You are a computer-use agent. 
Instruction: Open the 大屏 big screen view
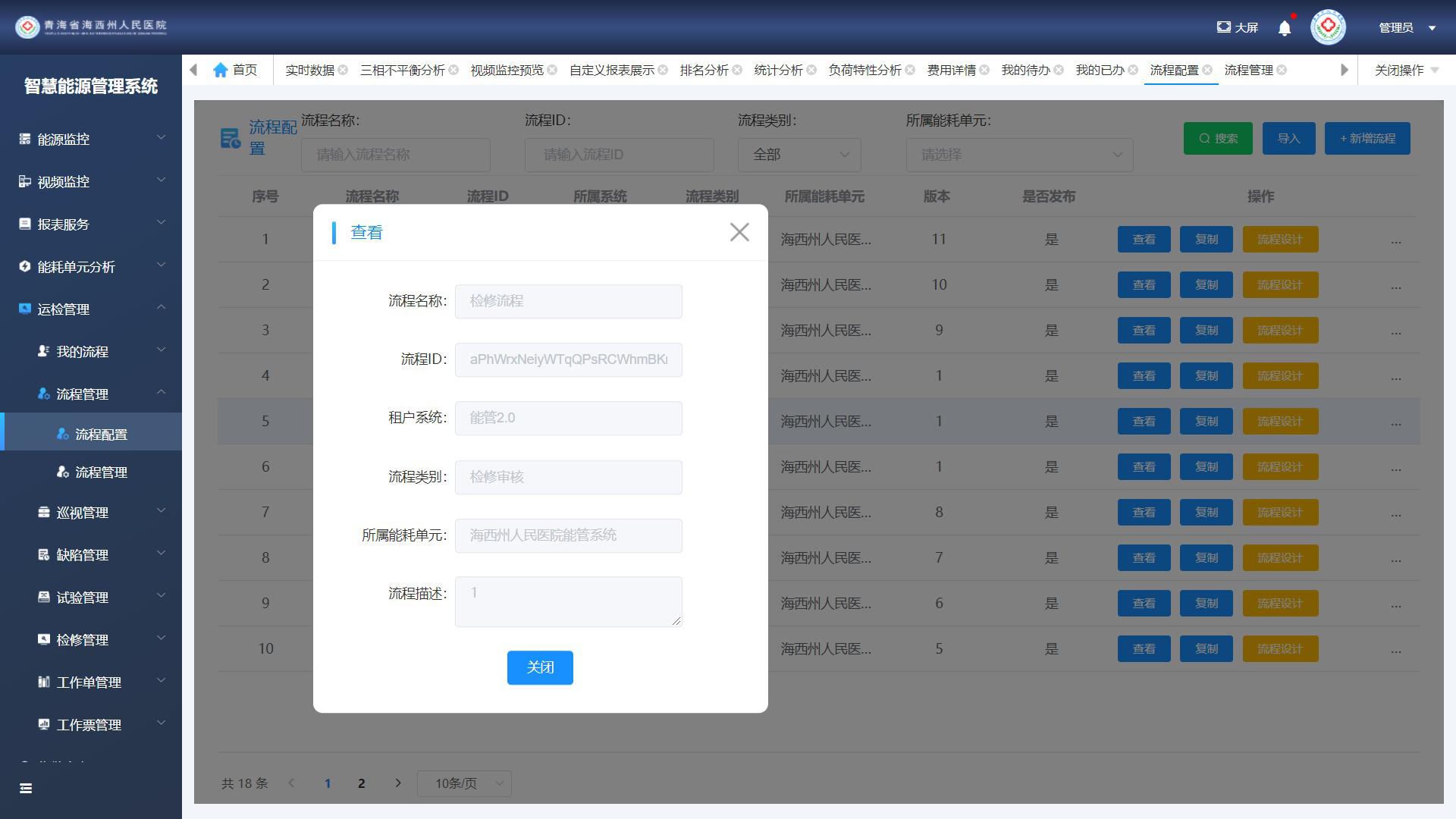[x=1237, y=27]
